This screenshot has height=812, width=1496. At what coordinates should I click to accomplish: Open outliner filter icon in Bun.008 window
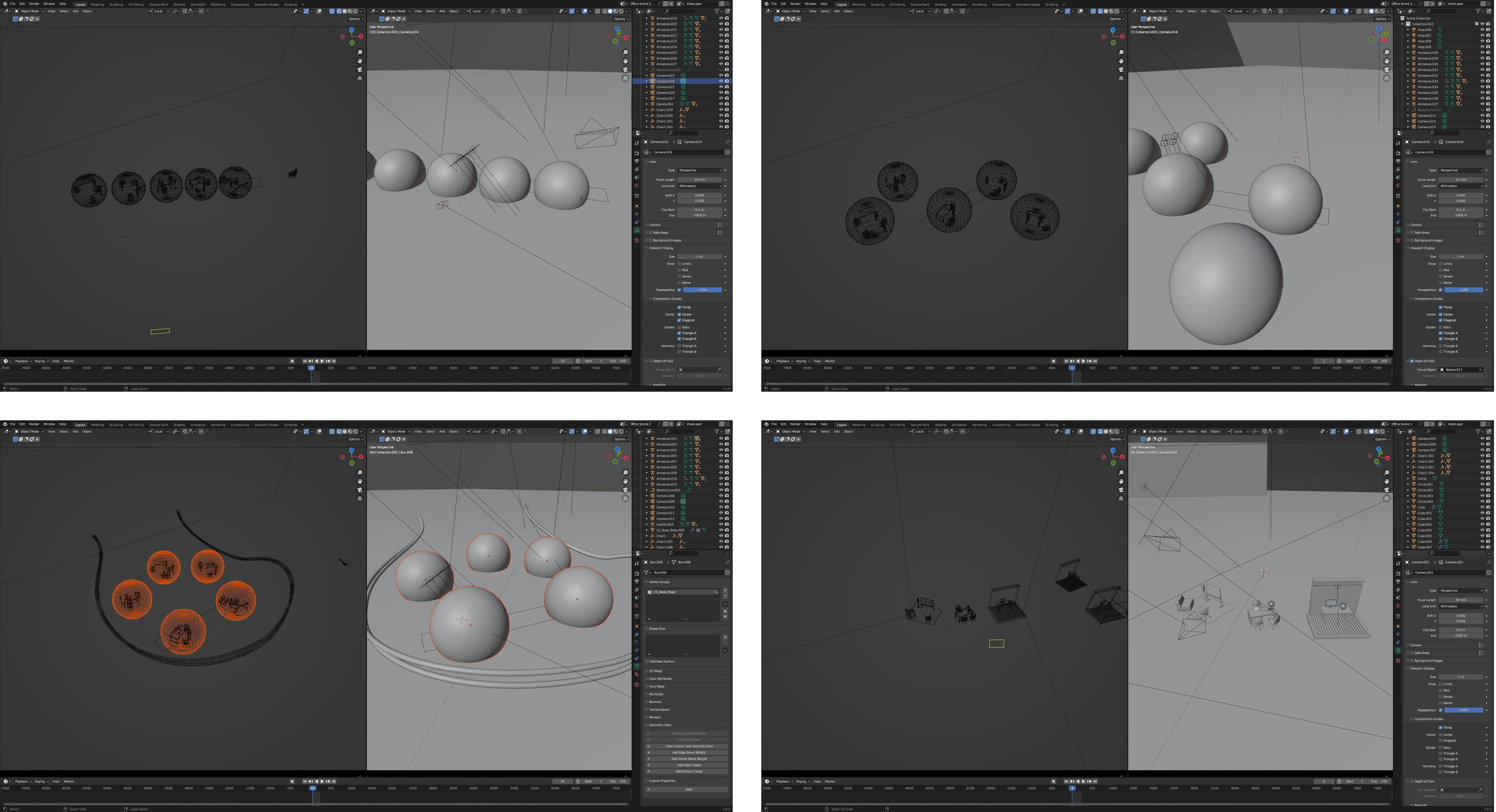(x=719, y=431)
